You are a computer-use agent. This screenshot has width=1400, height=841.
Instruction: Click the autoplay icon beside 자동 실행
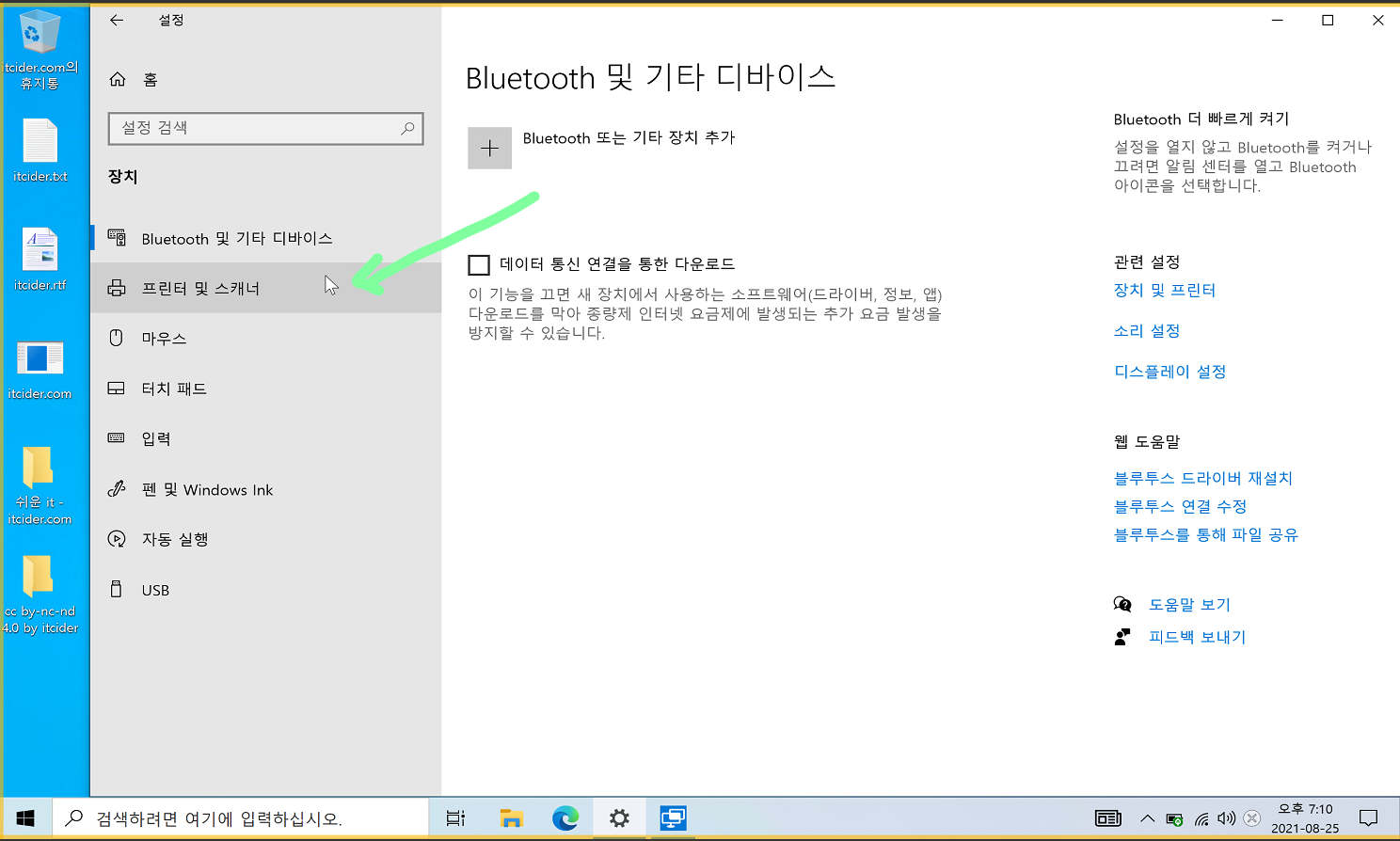[117, 539]
